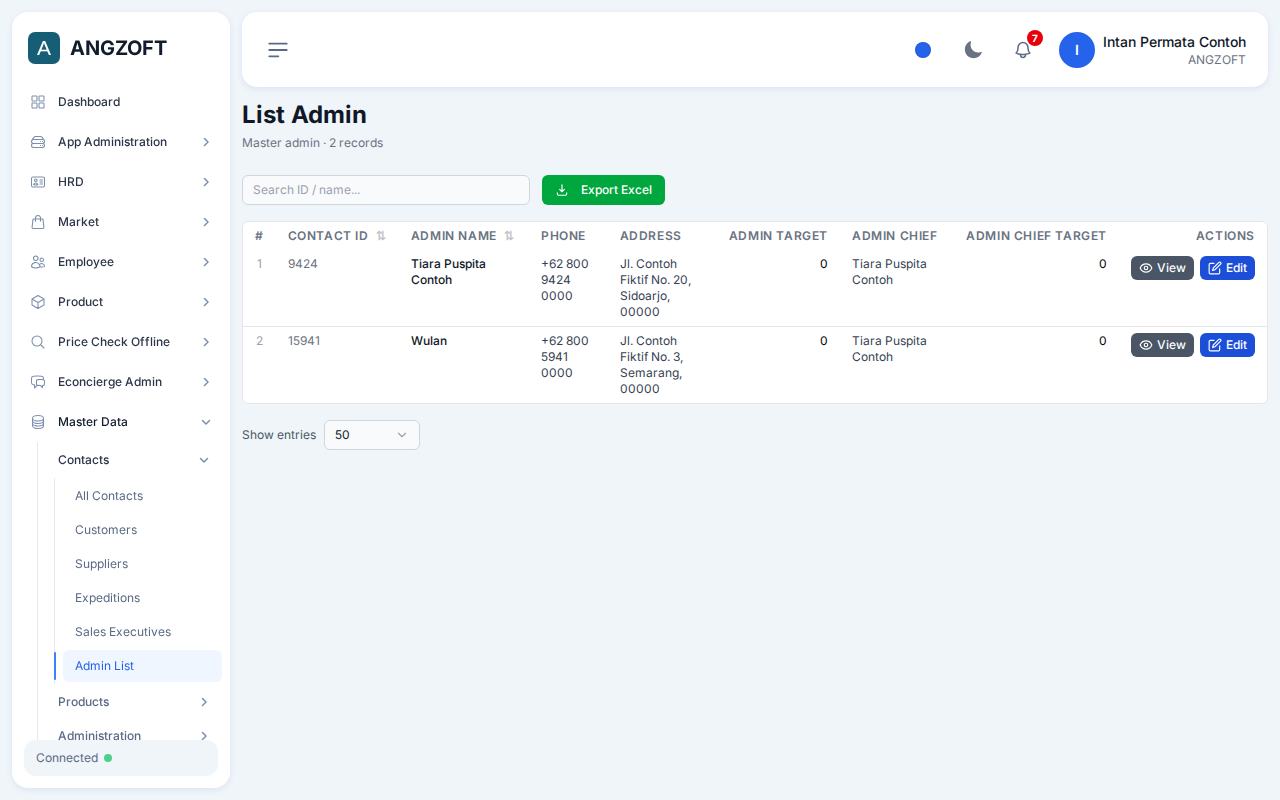Open notifications bell icon
The image size is (1280, 800).
[1023, 50]
